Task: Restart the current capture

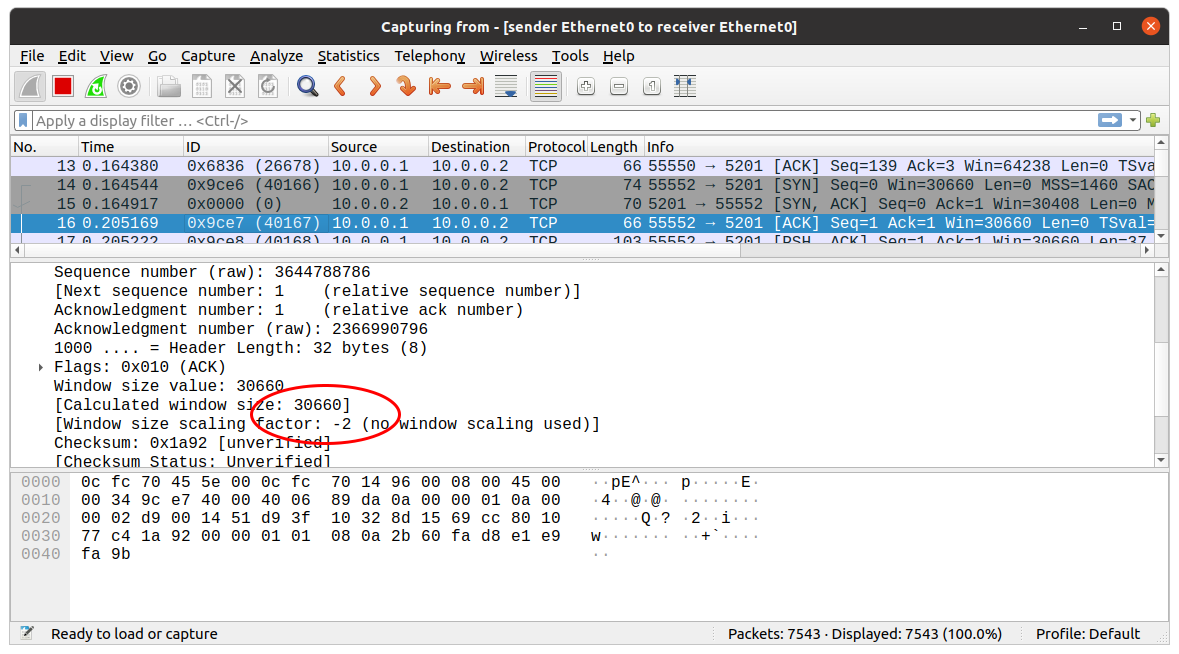Action: tap(96, 87)
